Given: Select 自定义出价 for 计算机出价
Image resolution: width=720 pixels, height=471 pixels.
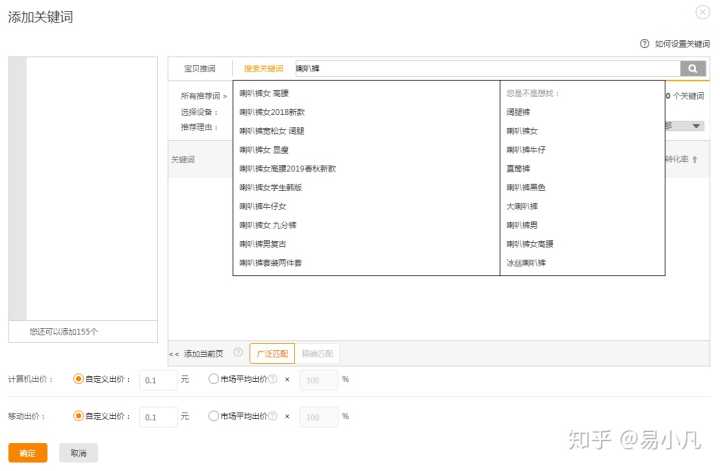Looking at the screenshot, I should click(x=79, y=379).
